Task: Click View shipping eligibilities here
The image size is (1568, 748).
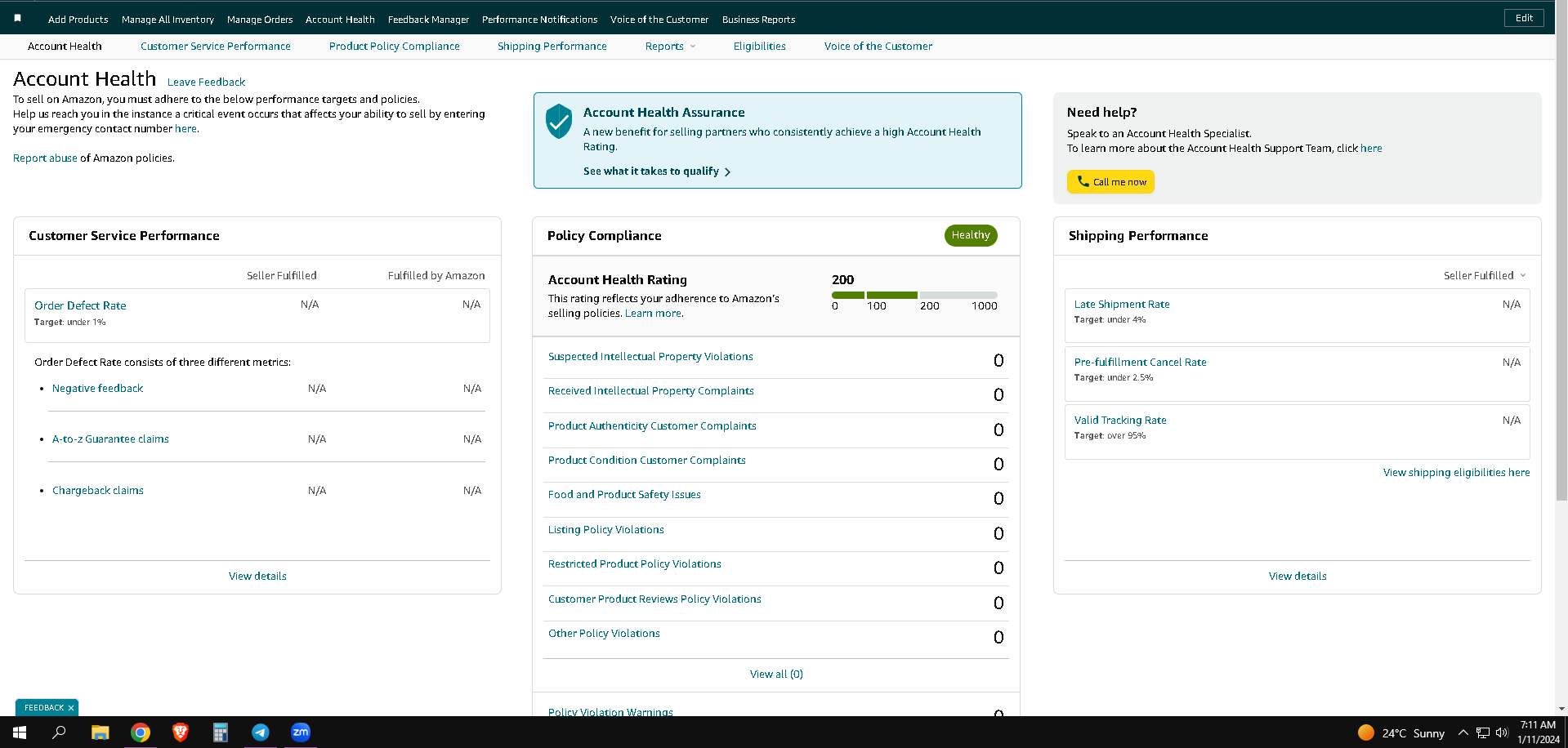Action: (1456, 473)
